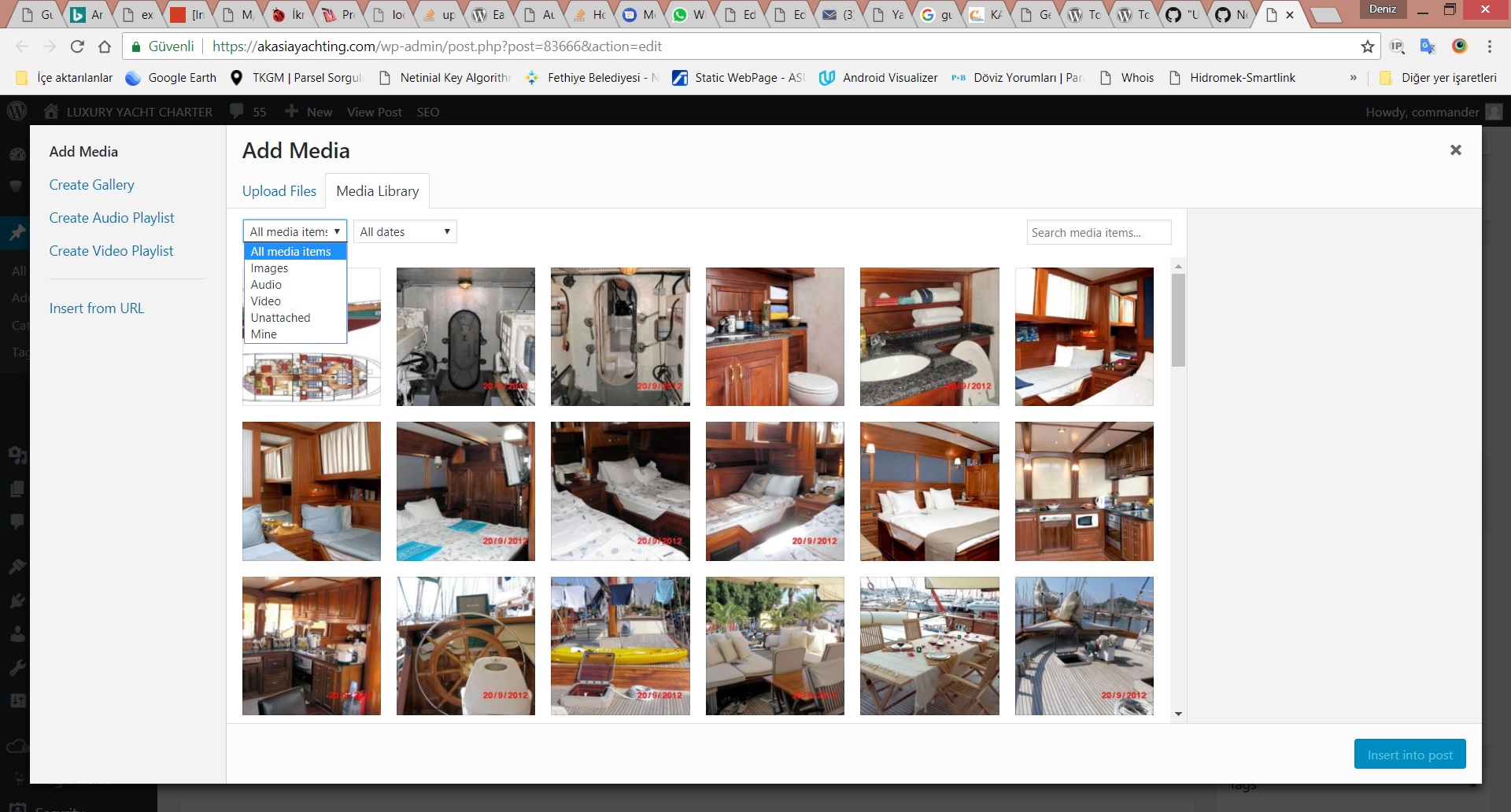Click Create Video Playlist link

[111, 251]
